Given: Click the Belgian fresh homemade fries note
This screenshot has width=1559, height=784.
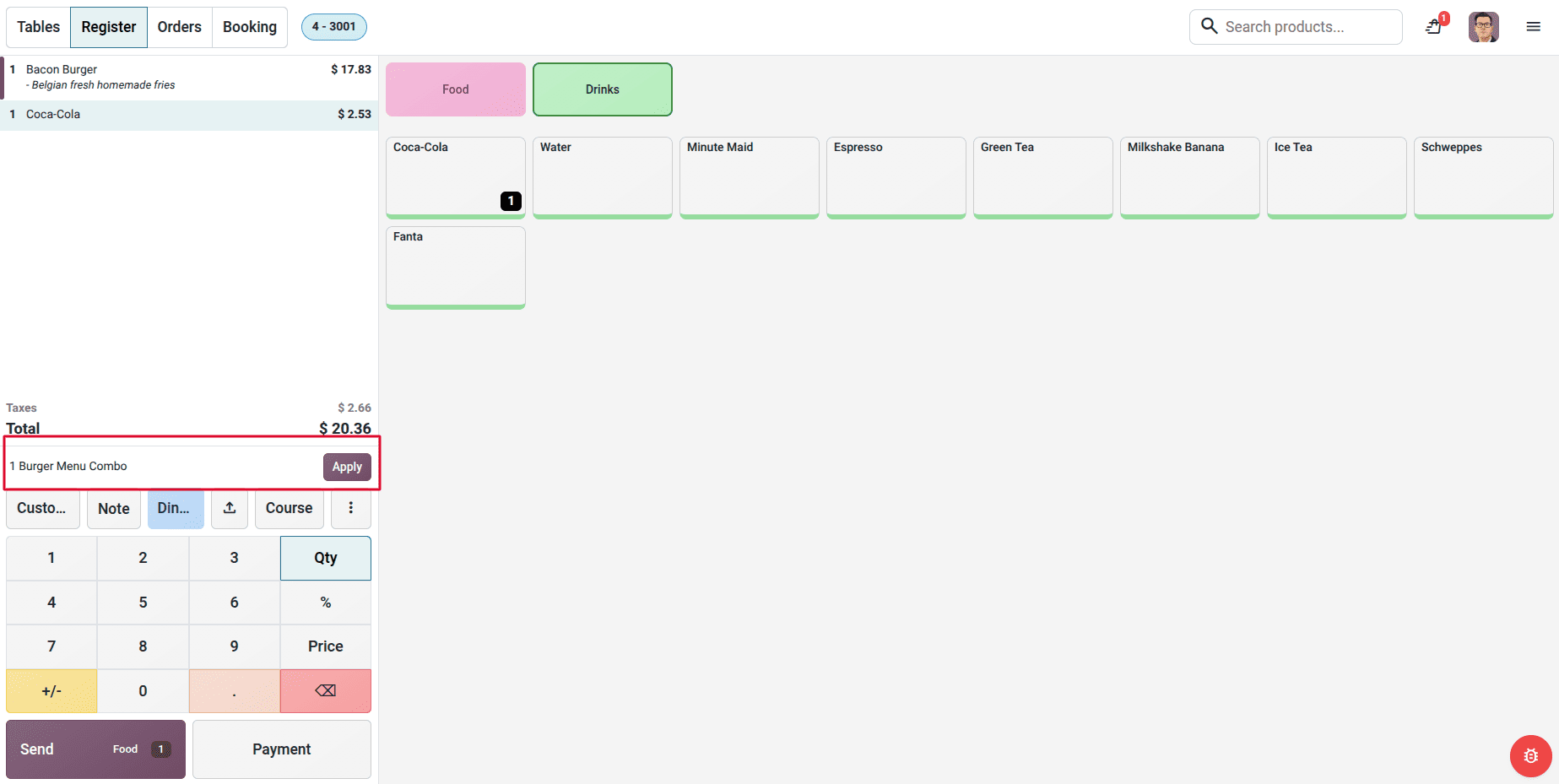Looking at the screenshot, I should click(x=100, y=85).
